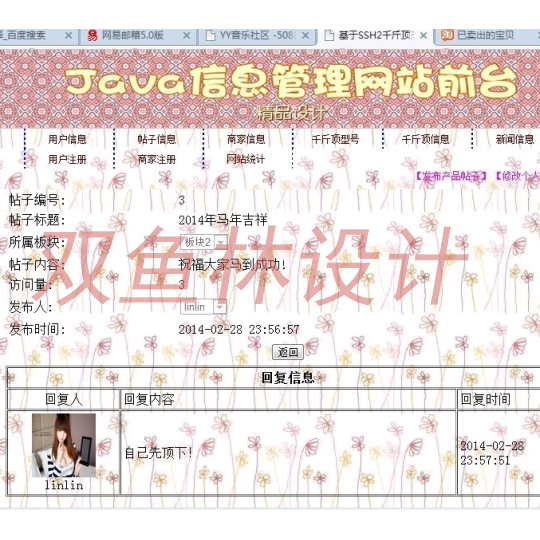The height and width of the screenshot is (540, 540).
Task: Click the 发布产品帖子 link
Action: pos(450,176)
